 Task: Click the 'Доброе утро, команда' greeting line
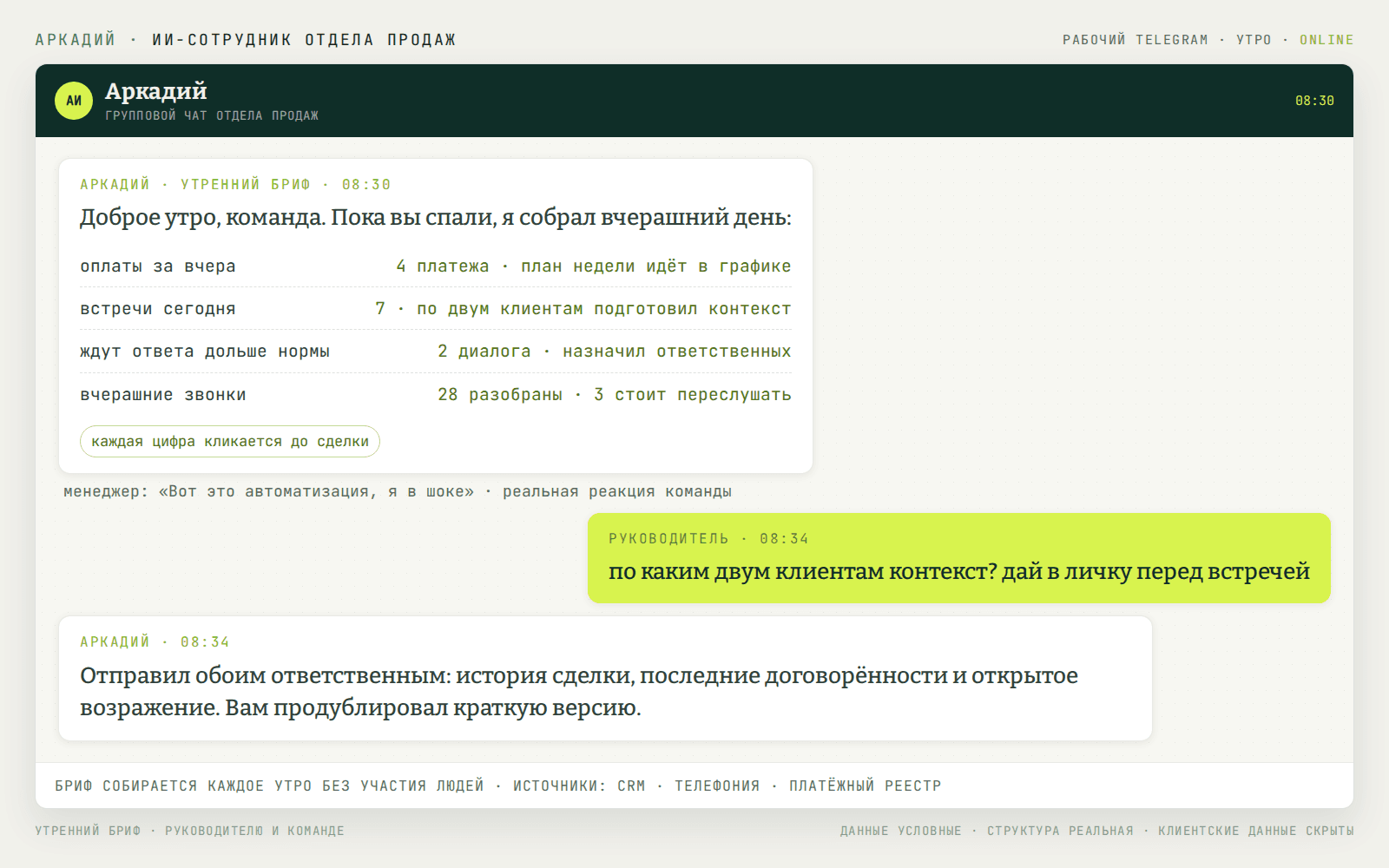click(x=436, y=217)
